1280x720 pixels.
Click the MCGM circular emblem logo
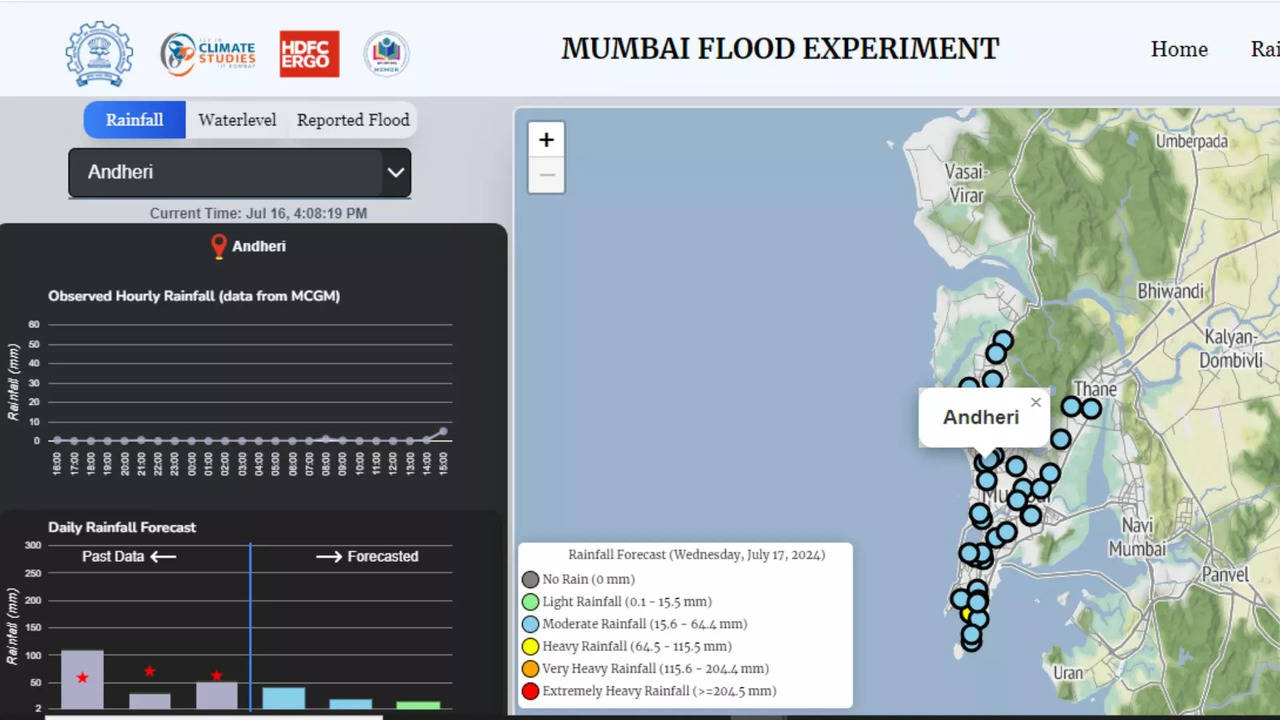pos(386,54)
